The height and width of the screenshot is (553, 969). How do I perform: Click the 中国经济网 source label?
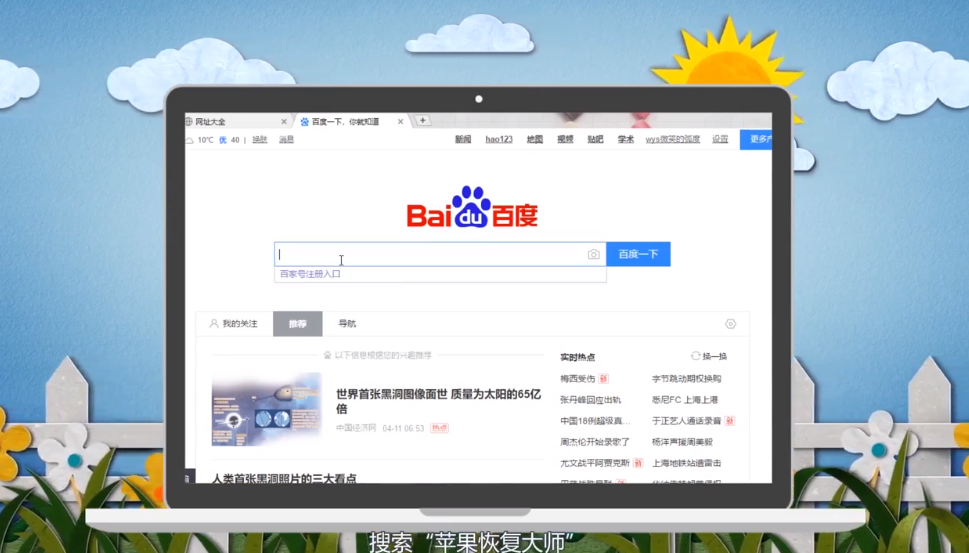click(x=356, y=428)
